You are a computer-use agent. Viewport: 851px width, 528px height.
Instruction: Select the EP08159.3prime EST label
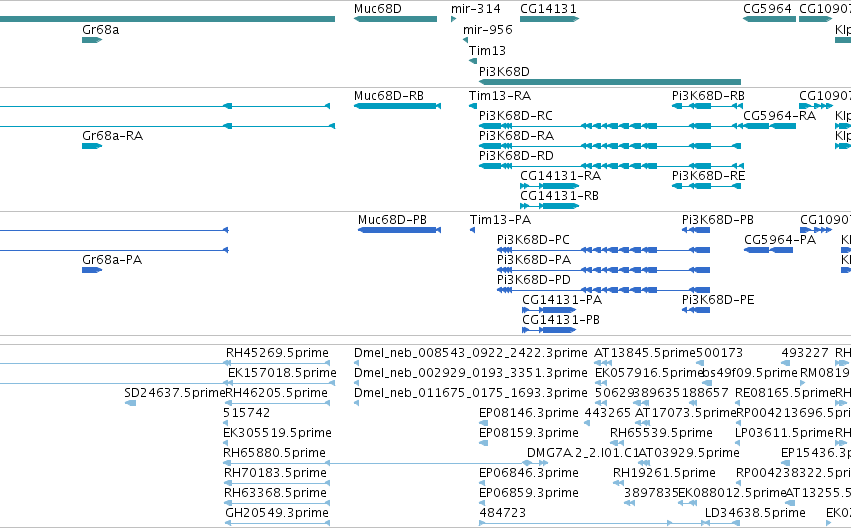tap(529, 434)
